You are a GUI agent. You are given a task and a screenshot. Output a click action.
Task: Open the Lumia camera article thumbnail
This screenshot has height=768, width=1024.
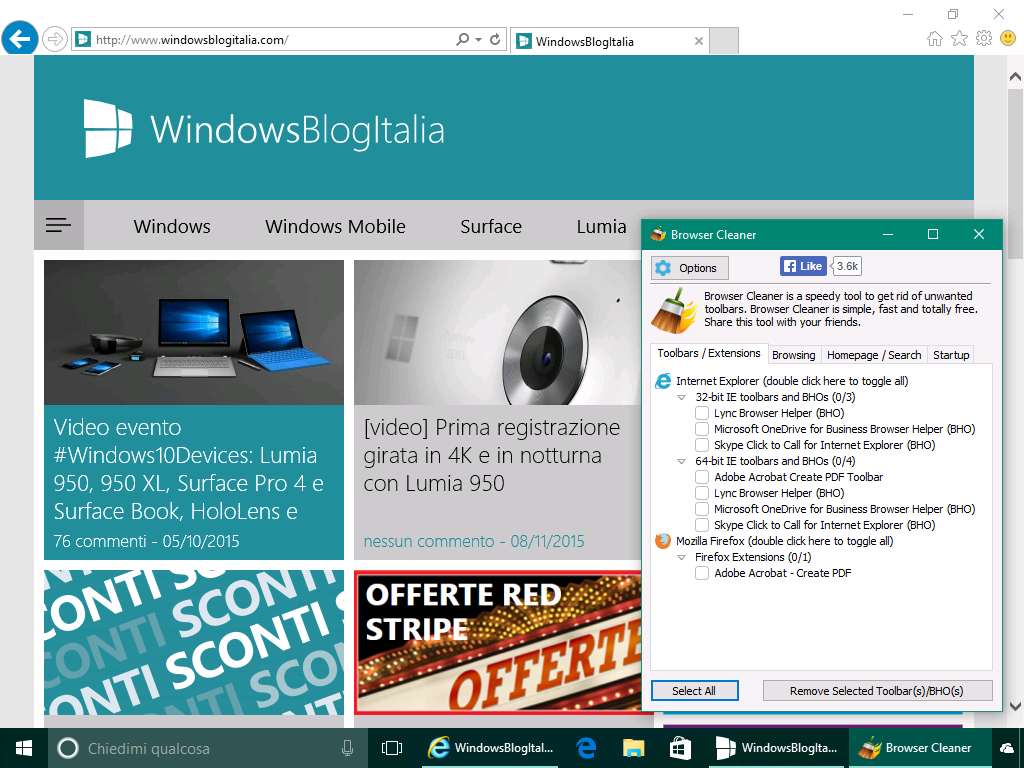[498, 332]
